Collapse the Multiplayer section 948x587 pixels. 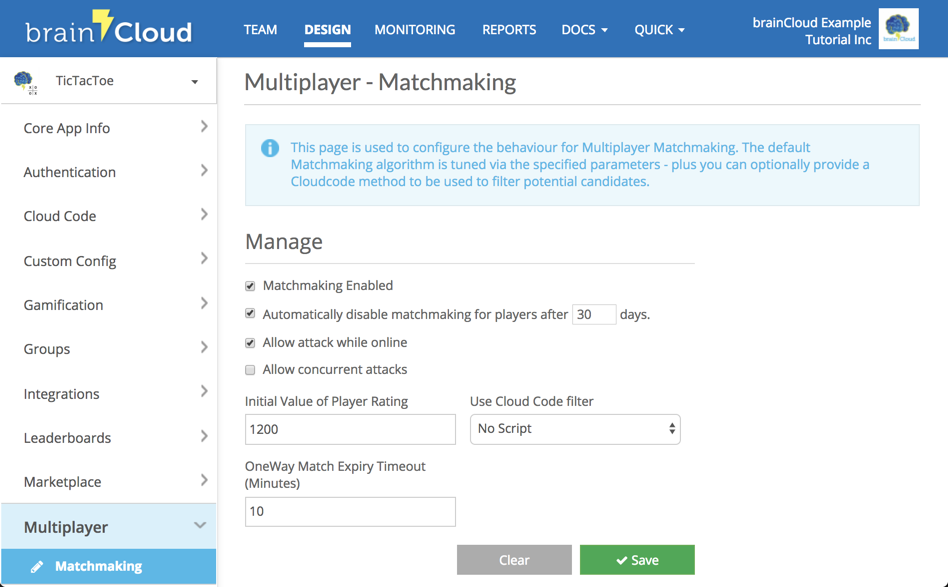point(199,524)
